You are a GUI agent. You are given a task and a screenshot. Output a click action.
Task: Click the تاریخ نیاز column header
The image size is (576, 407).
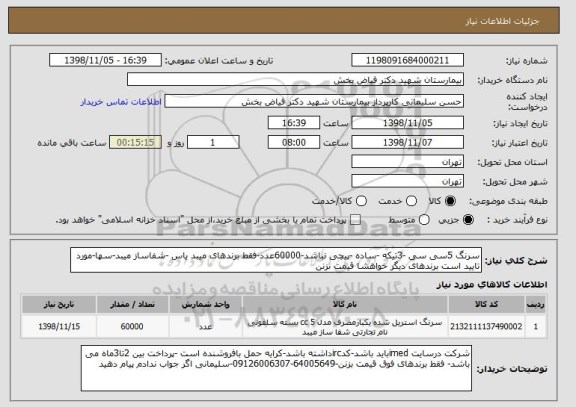coord(59,304)
